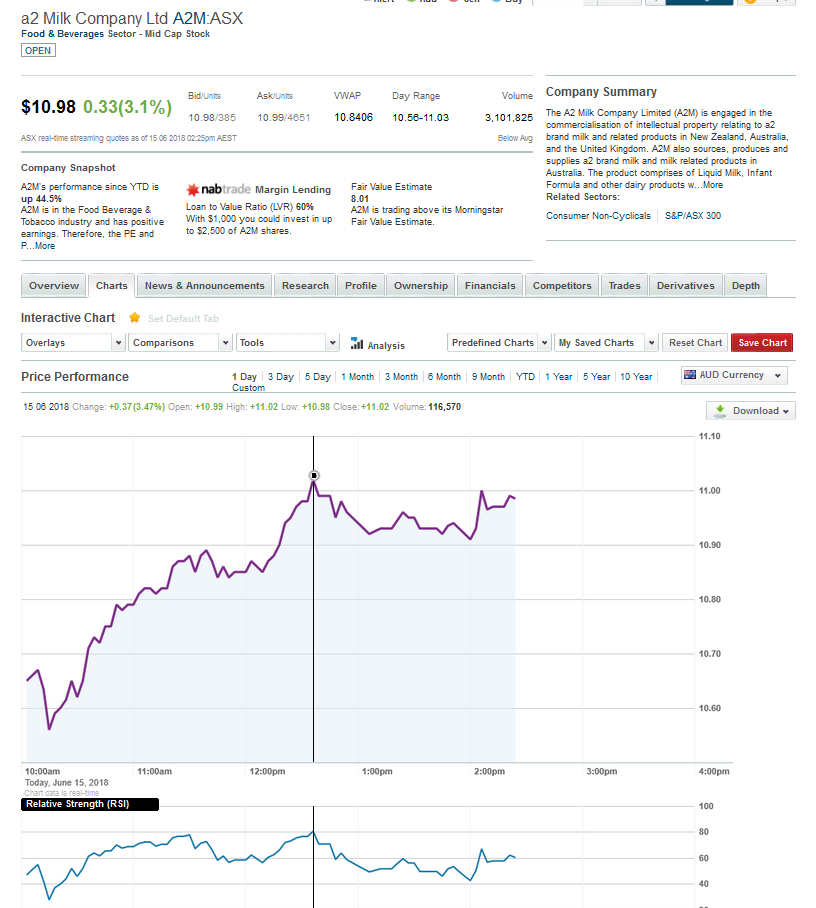Click the green download arrow icon
816x908 pixels.
pos(720,411)
